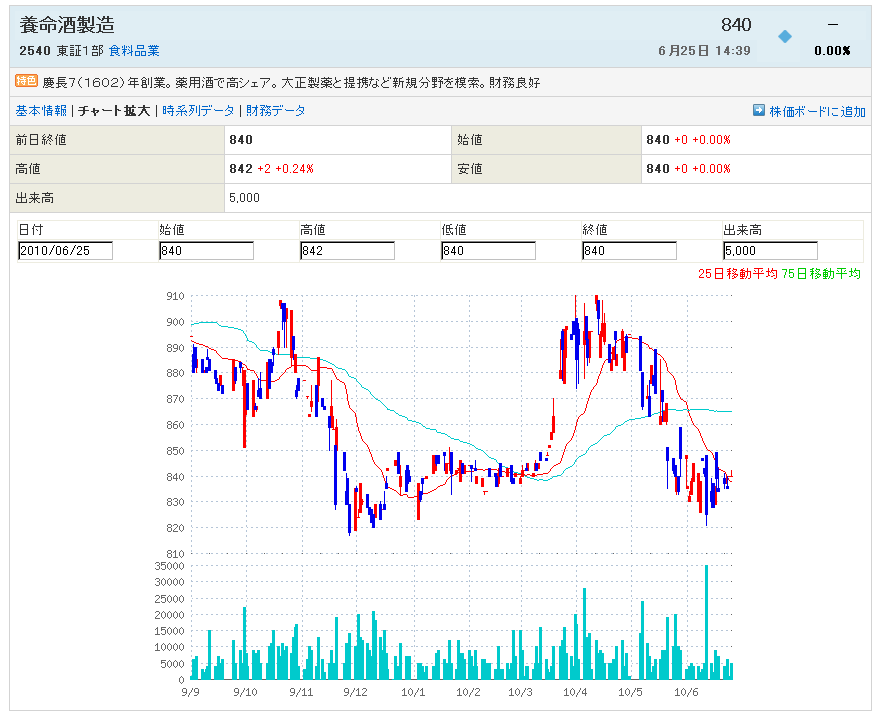Click the 35000 volume axis label

169,566
